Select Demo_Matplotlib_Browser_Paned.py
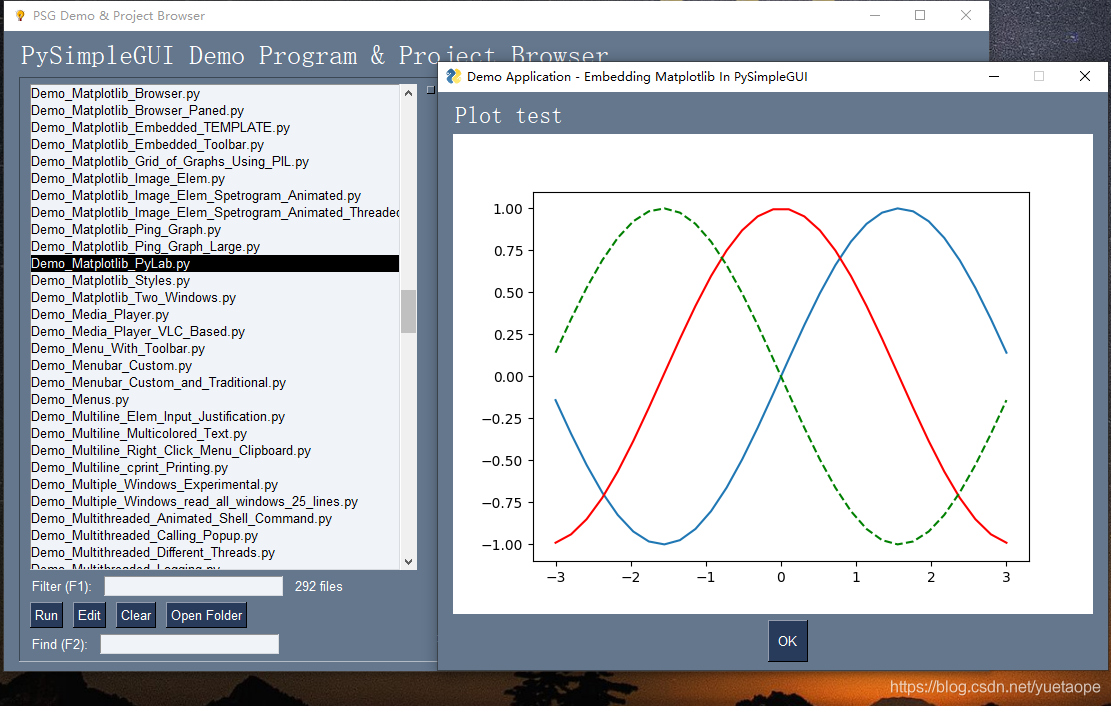Viewport: 1111px width, 706px height. pos(215,111)
